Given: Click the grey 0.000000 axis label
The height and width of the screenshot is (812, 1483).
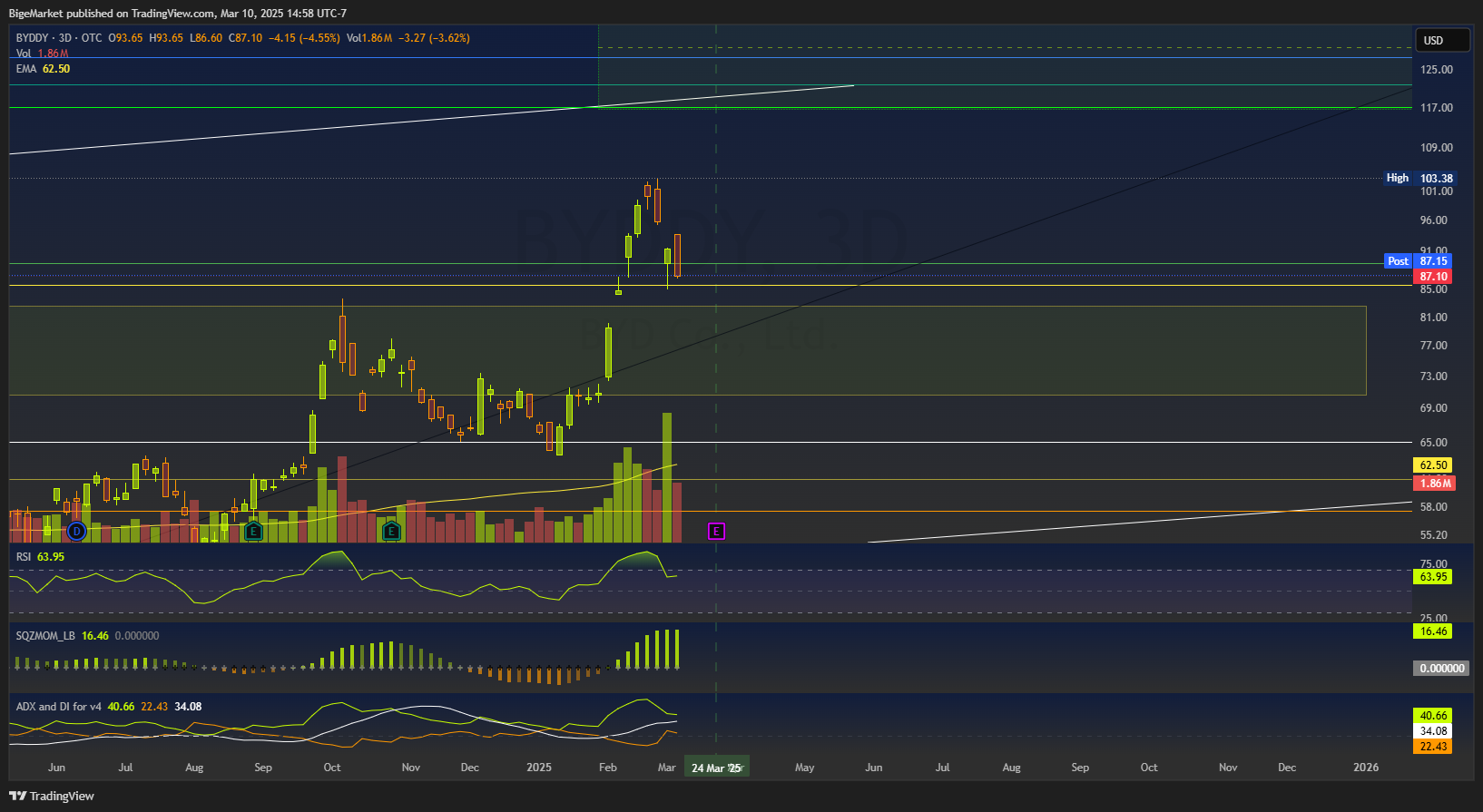Looking at the screenshot, I should pyautogui.click(x=1441, y=669).
